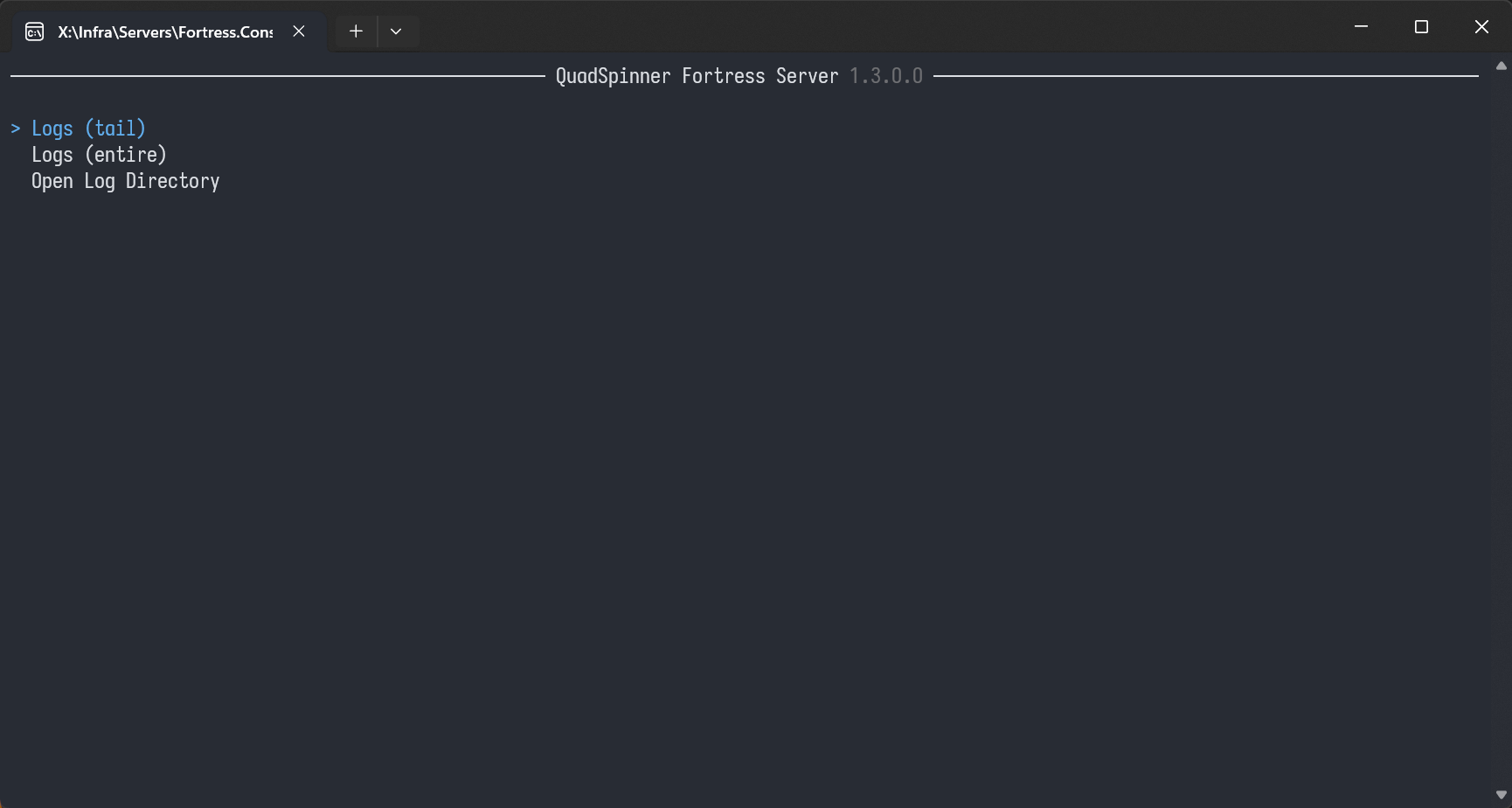Click the scrollbar down arrow
The height and width of the screenshot is (808, 1512).
click(x=1501, y=795)
